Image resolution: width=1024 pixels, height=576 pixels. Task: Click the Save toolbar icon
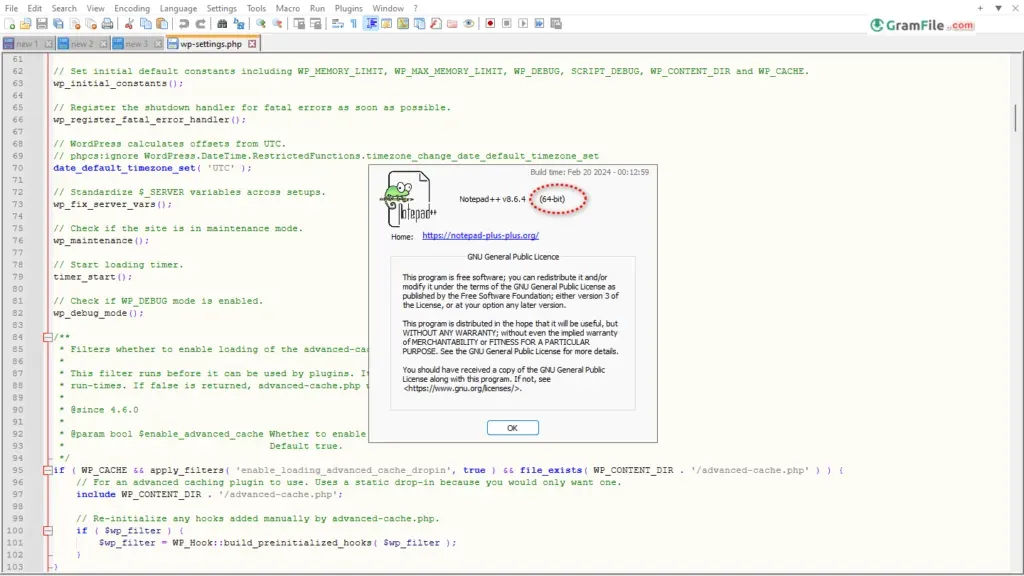point(42,24)
